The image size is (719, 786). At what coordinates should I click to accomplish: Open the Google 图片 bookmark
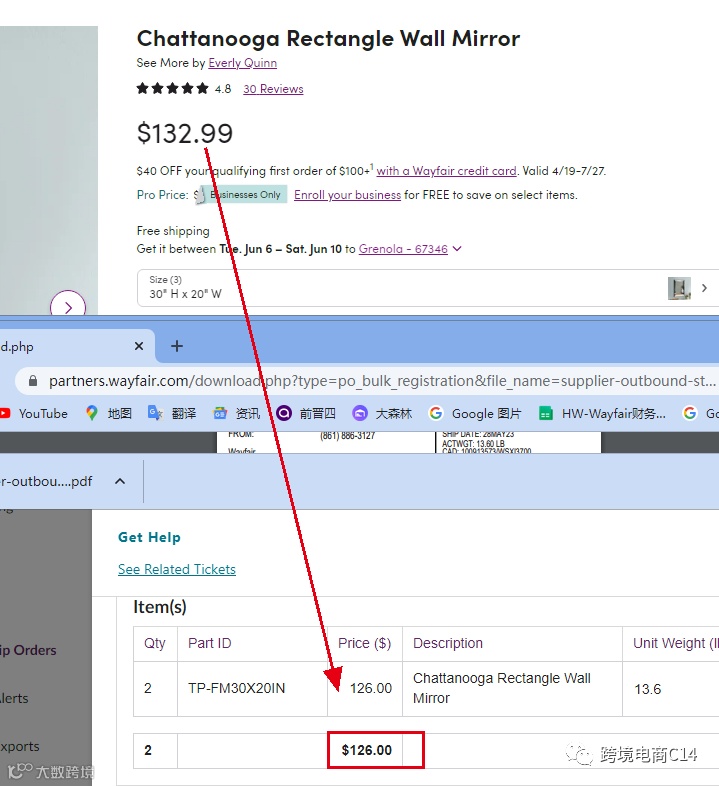(x=475, y=414)
